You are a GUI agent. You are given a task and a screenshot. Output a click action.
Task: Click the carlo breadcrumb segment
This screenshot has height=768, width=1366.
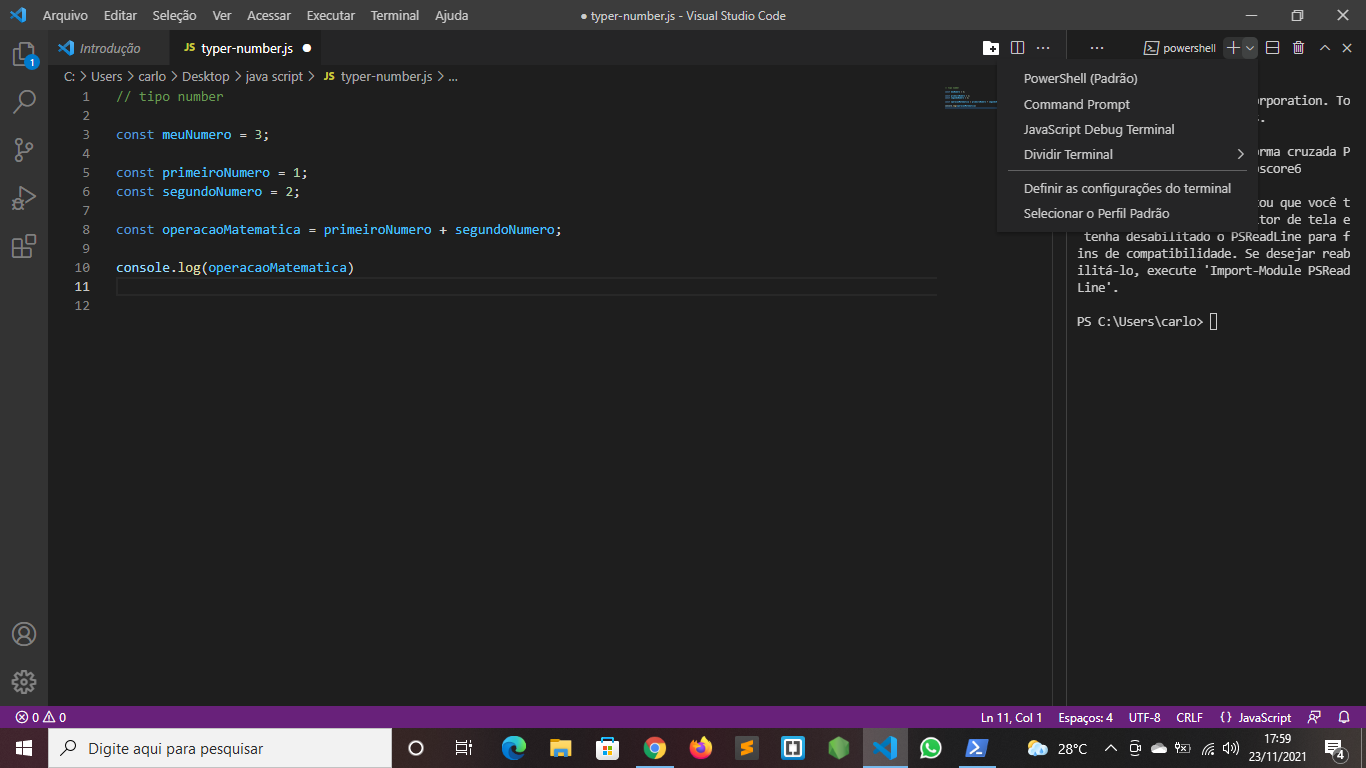coord(152,76)
